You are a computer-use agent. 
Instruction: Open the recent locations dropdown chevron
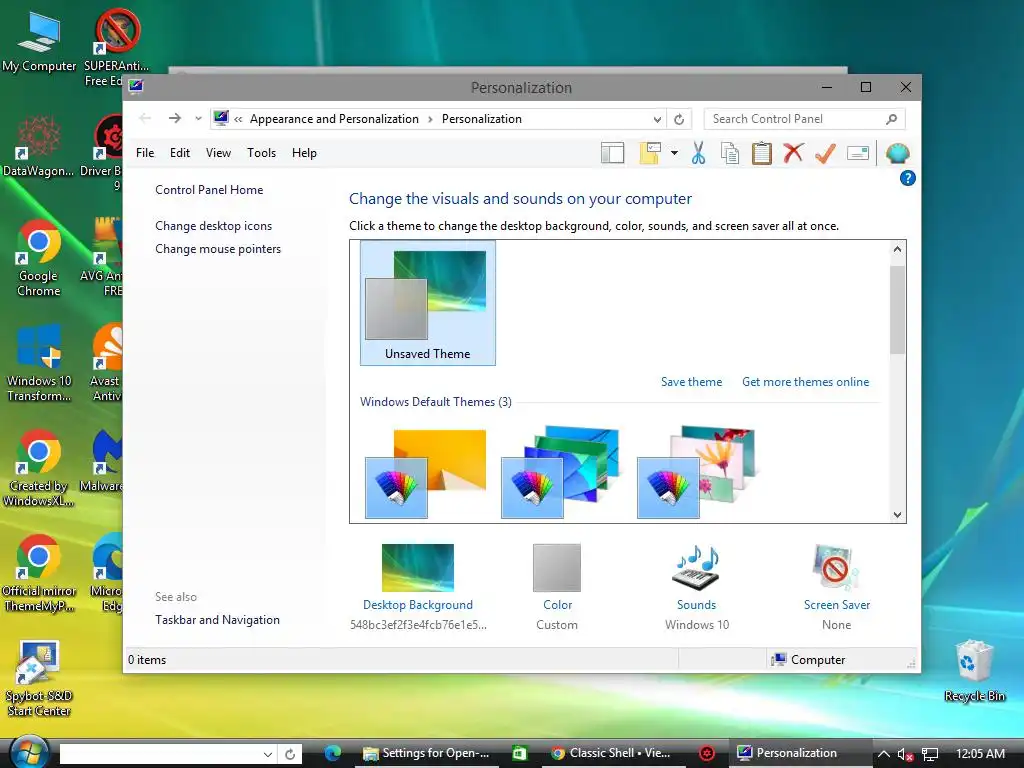click(x=198, y=119)
